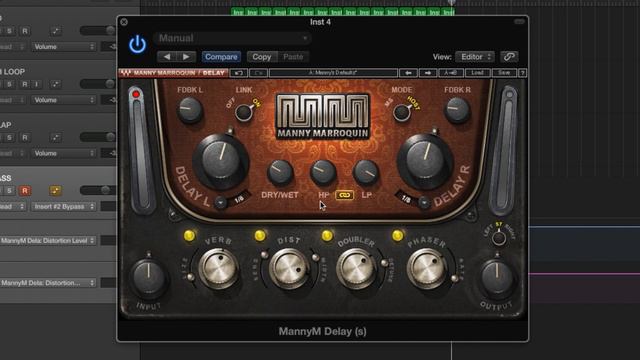The height and width of the screenshot is (360, 640).
Task: Click the HP filter knob
Action: [x=323, y=172]
